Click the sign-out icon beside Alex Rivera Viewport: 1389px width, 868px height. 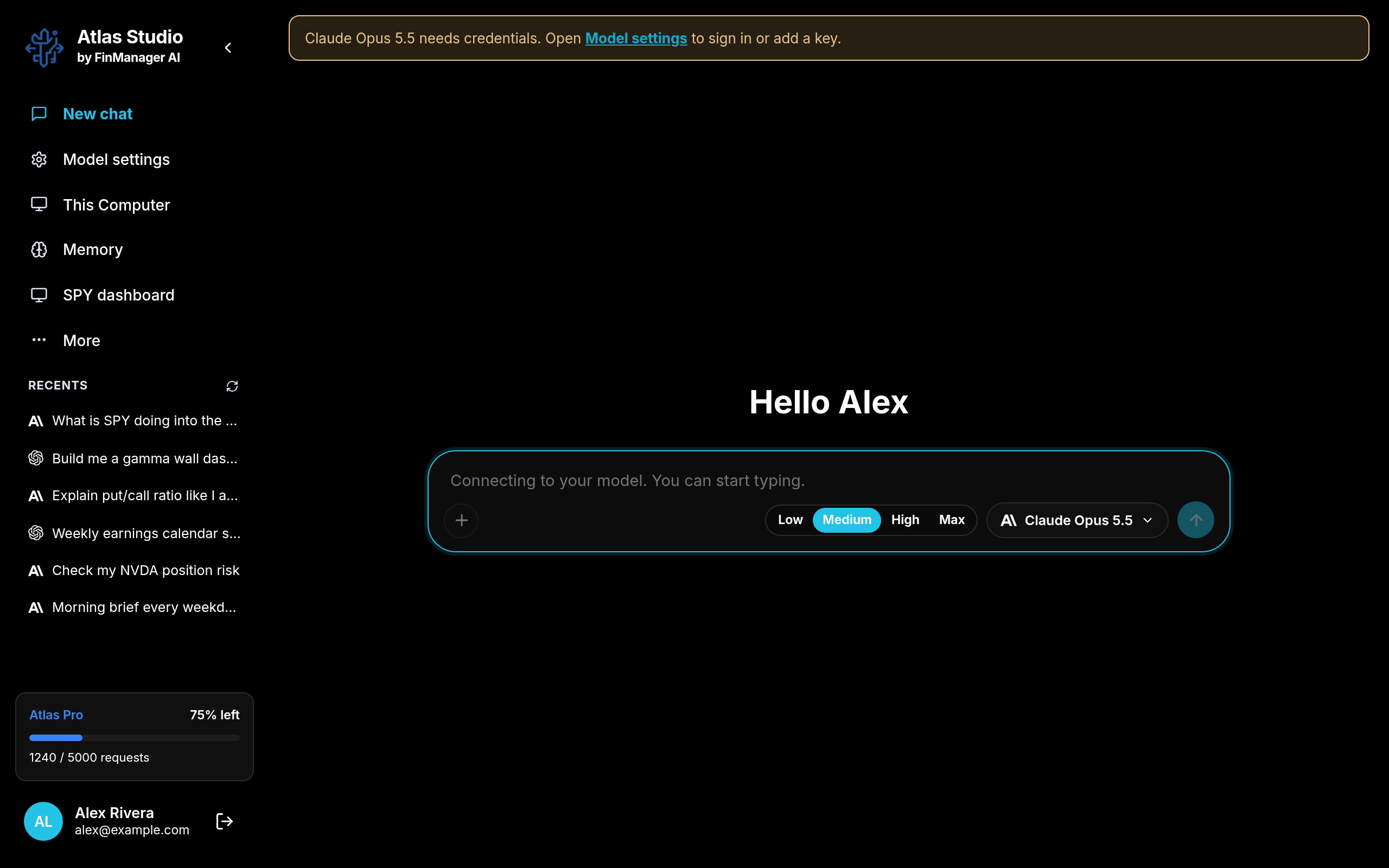pos(225,821)
